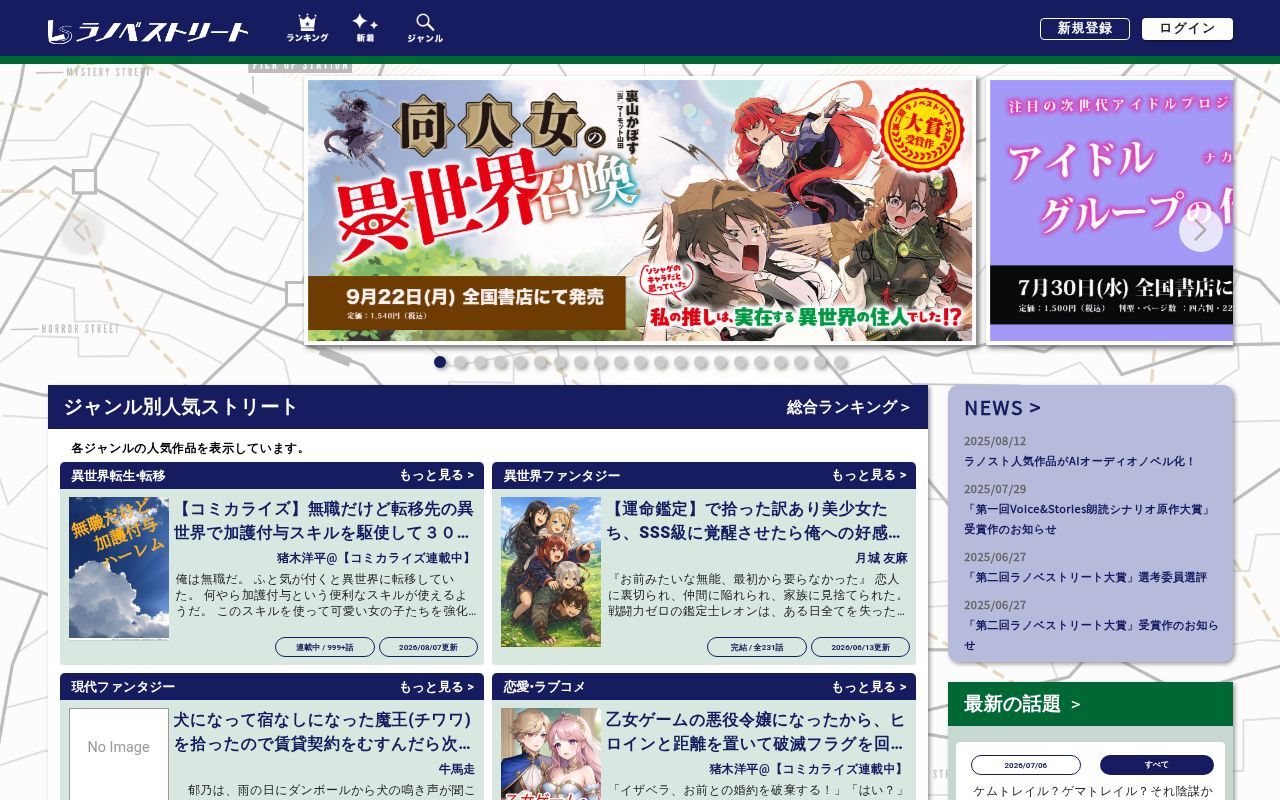Viewport: 1280px width, 800px height.
Task: Show the previous carousel banner
Action: [82, 231]
